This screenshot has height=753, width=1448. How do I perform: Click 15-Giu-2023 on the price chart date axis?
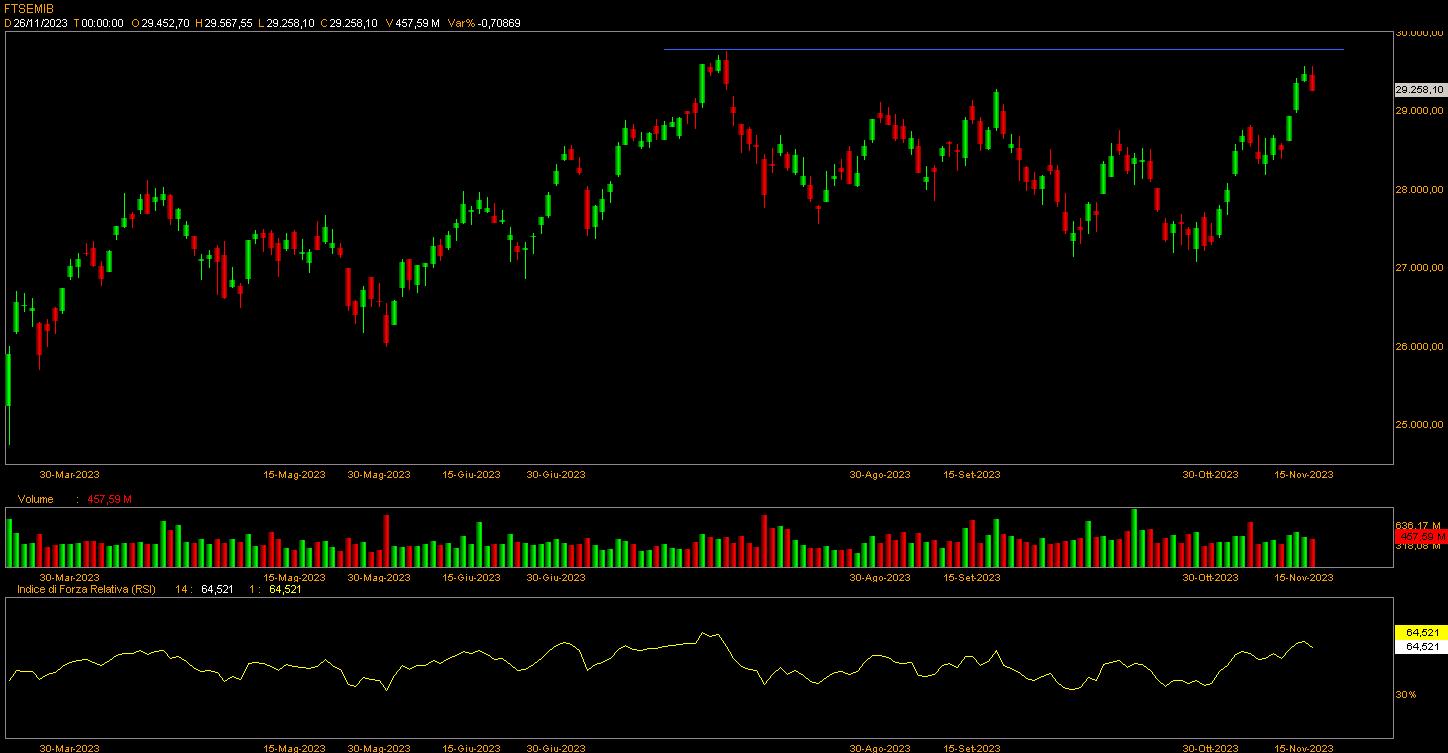[471, 475]
